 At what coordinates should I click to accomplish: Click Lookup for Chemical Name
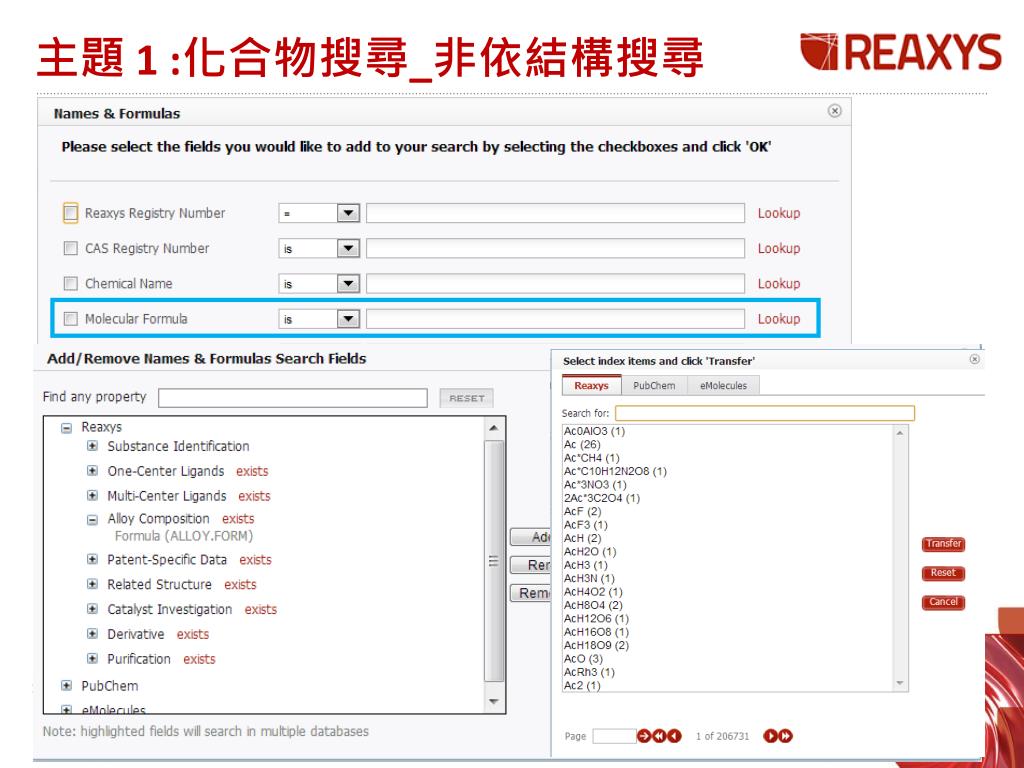pyautogui.click(x=778, y=283)
